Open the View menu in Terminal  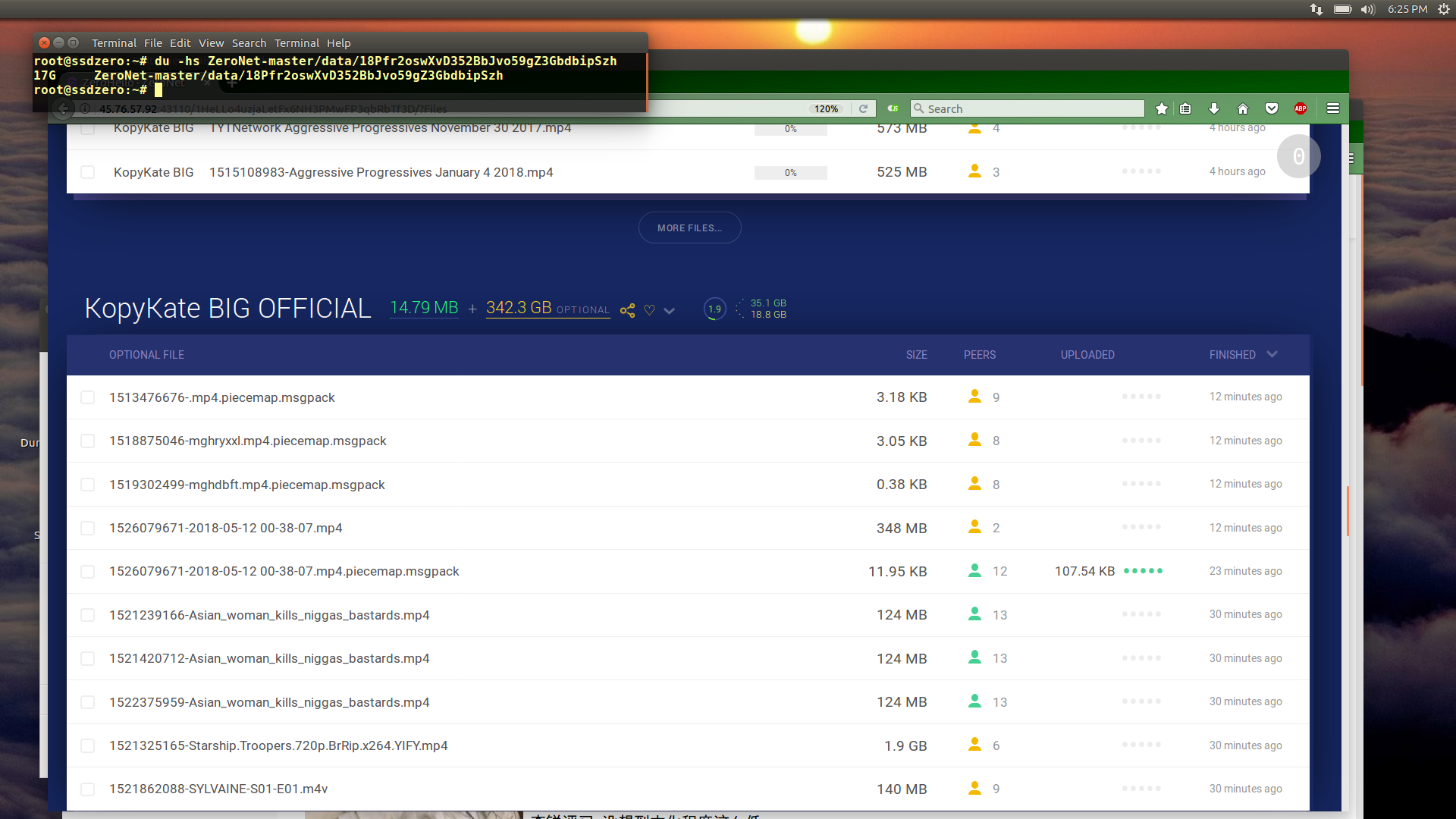[x=211, y=43]
